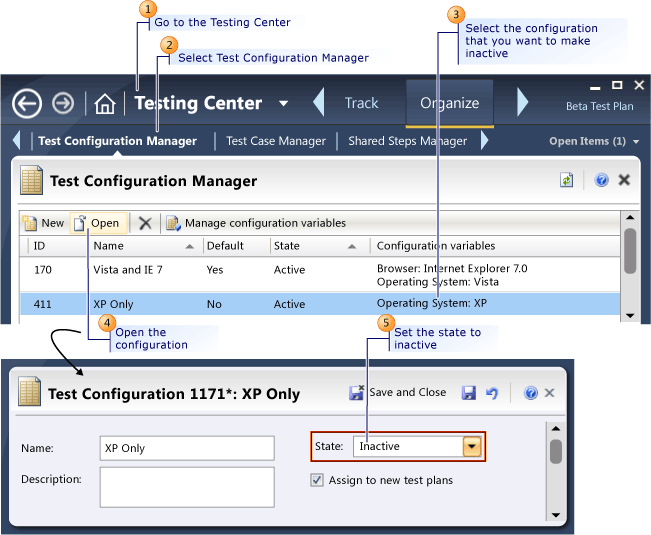Navigate left with arrow before Track

[x=318, y=102]
